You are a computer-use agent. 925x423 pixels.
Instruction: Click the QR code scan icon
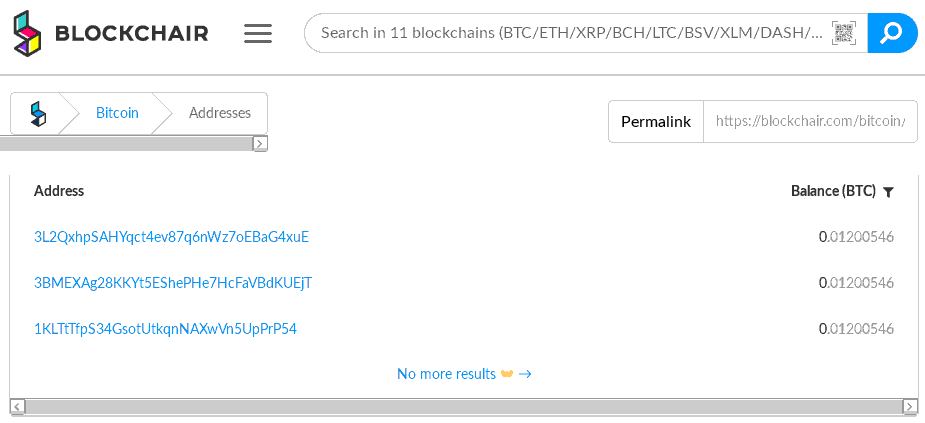844,33
